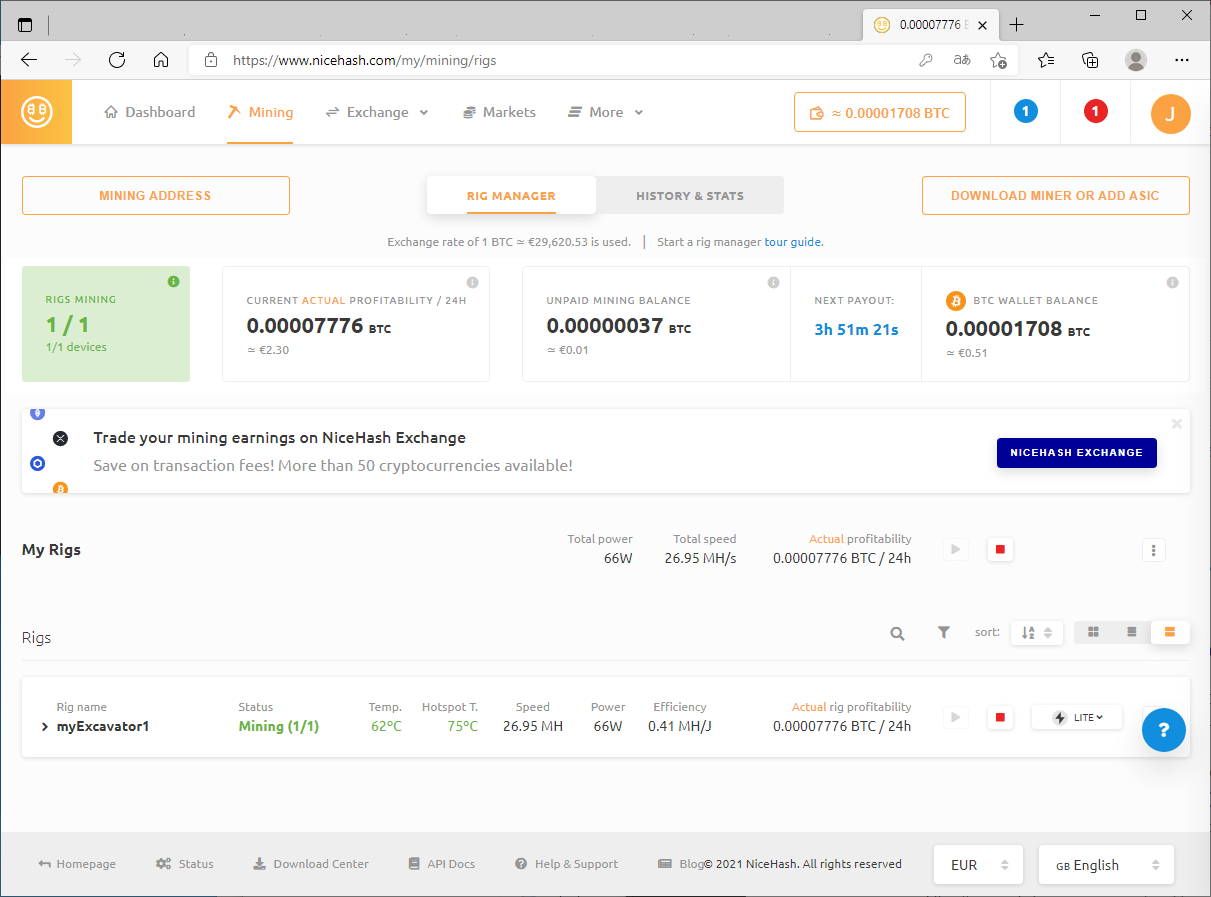The height and width of the screenshot is (897, 1211).
Task: Show info for BTC Wallet Balance
Action: point(1172,283)
